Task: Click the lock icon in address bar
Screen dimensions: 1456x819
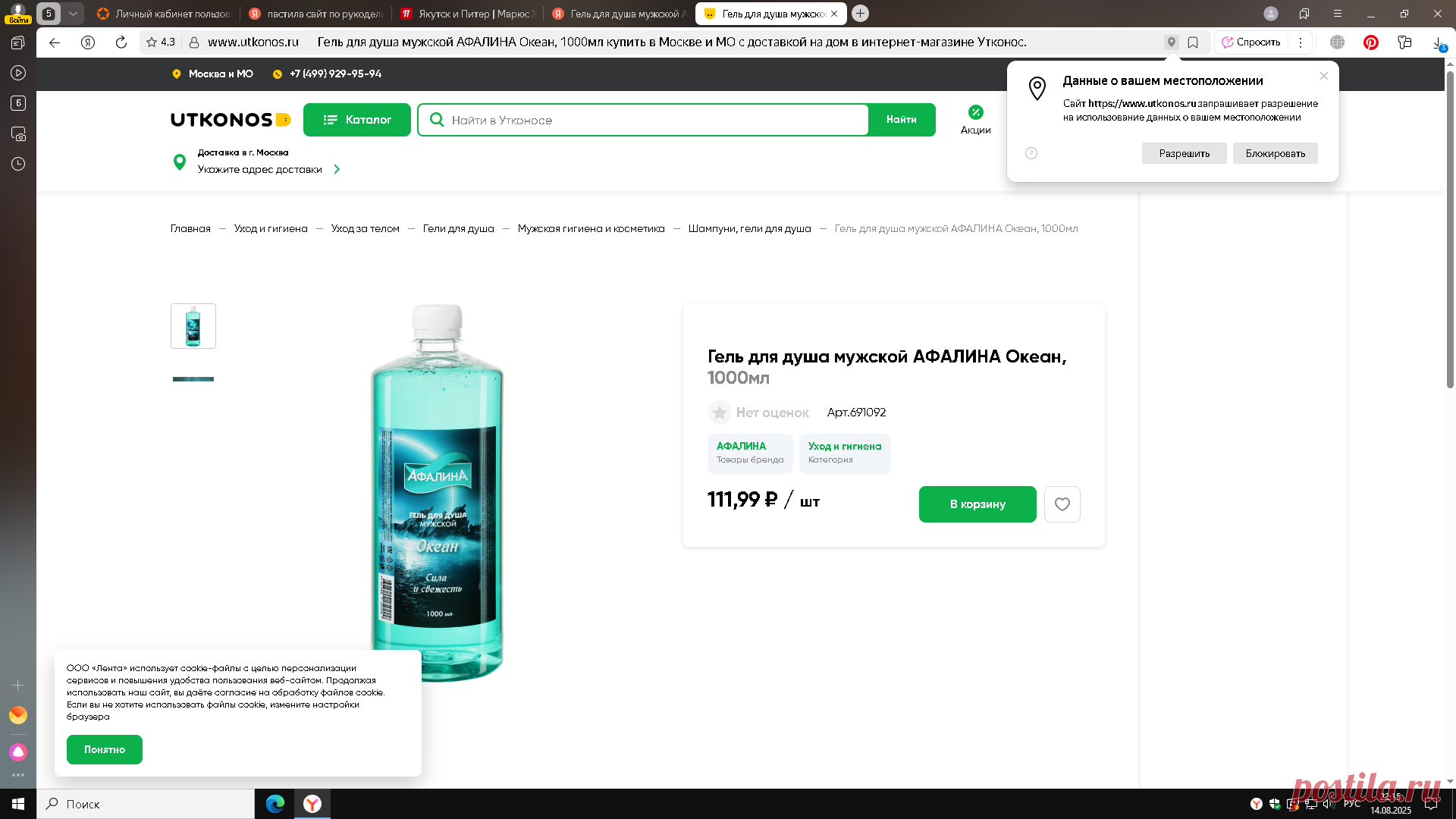Action: tap(194, 42)
